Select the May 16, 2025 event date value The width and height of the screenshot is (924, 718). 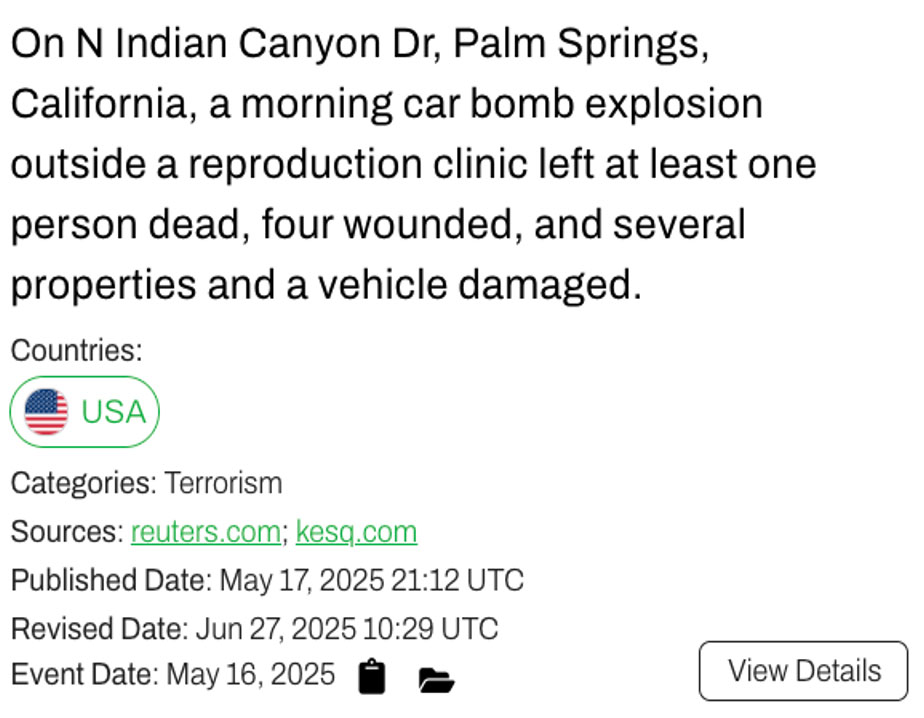(250, 675)
